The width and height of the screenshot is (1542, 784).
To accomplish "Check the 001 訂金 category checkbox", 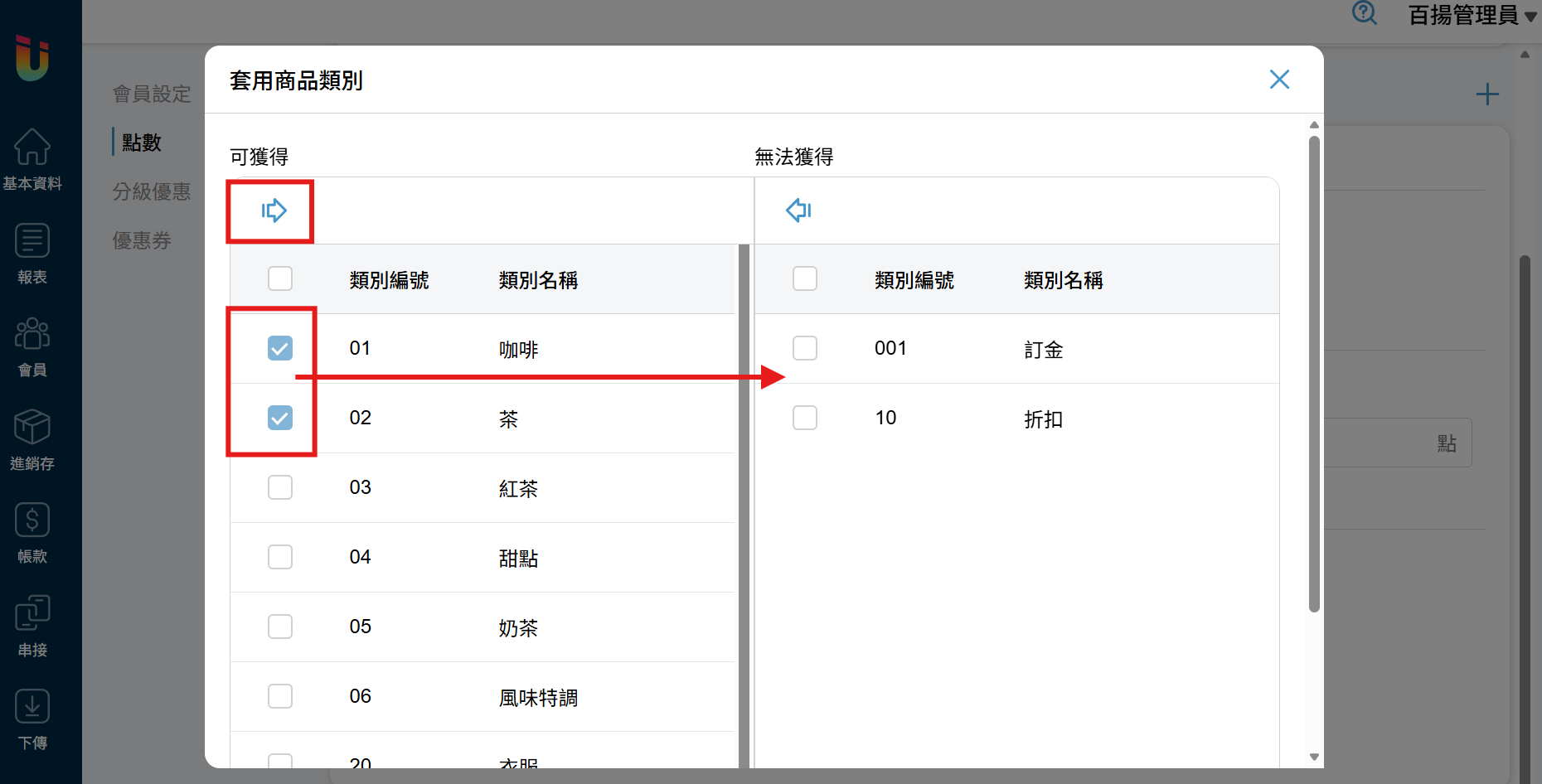I will tap(805, 348).
